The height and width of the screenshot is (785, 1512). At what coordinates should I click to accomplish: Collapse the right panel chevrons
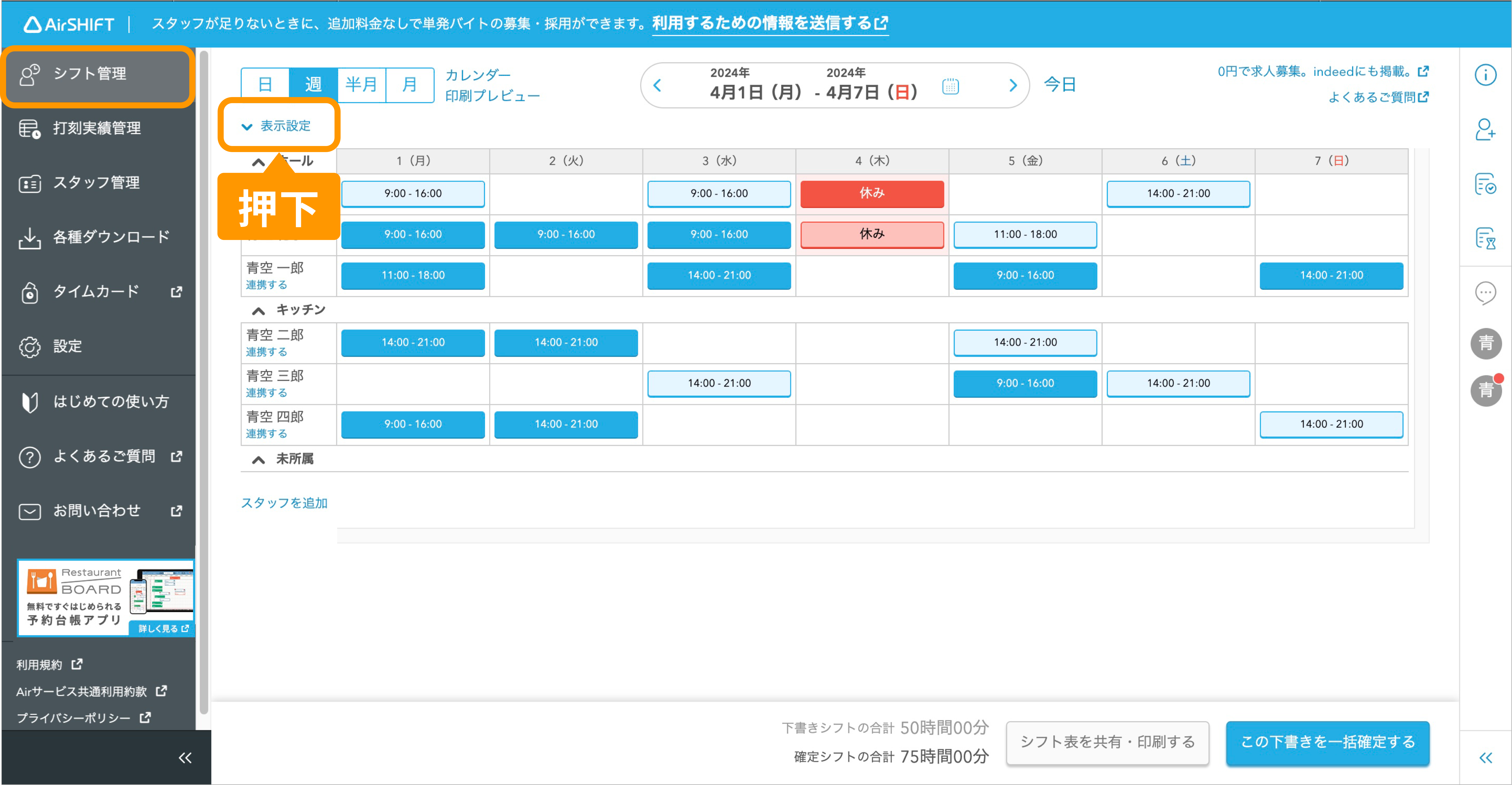pyautogui.click(x=1486, y=758)
